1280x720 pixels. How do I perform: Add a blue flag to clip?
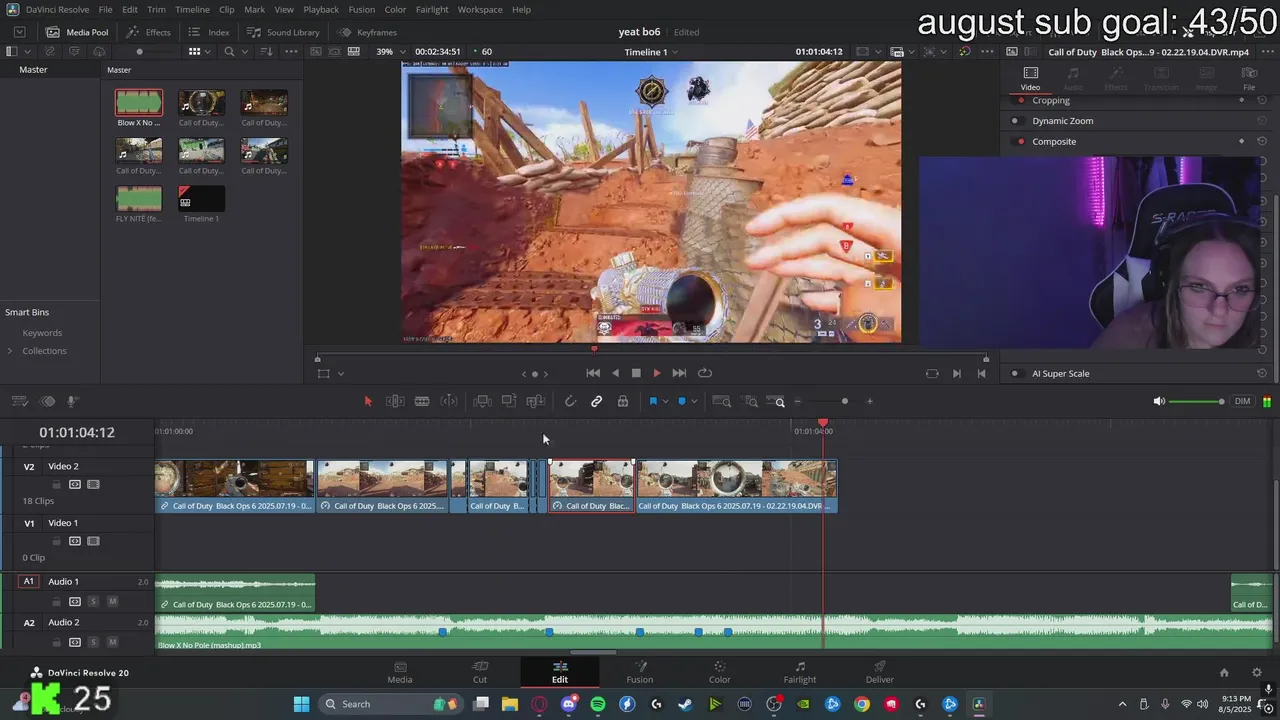pos(653,401)
